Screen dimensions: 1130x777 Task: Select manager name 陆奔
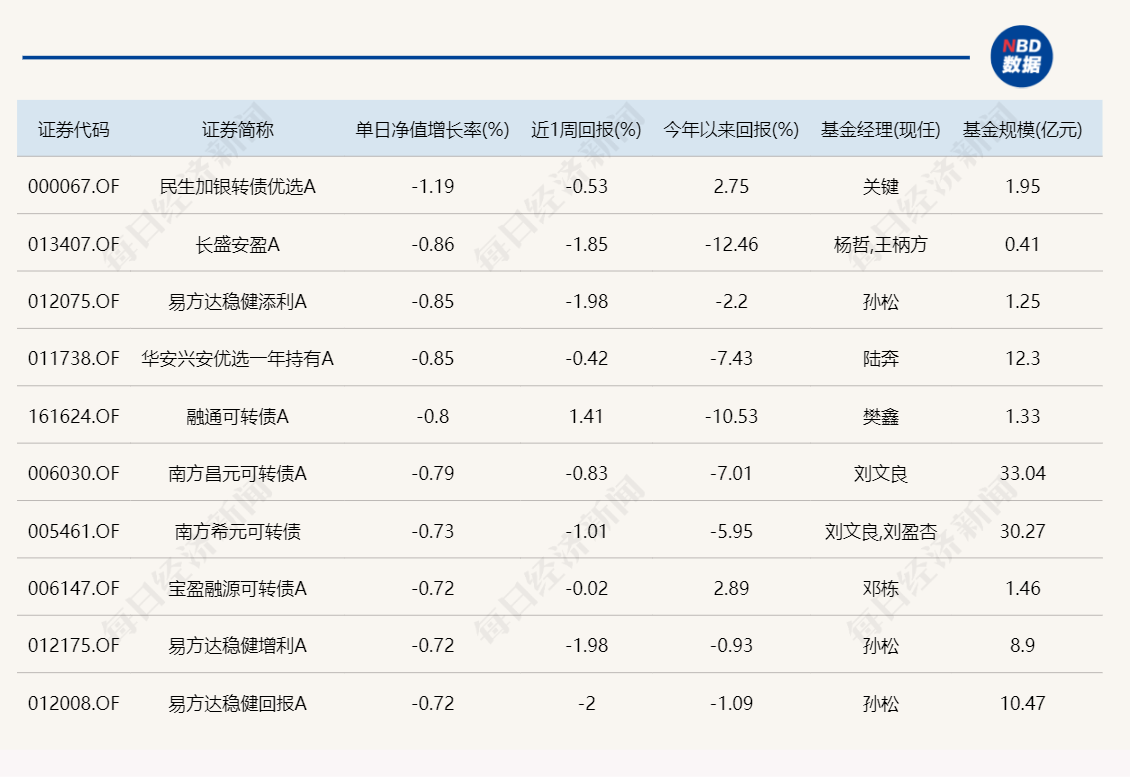(x=881, y=358)
